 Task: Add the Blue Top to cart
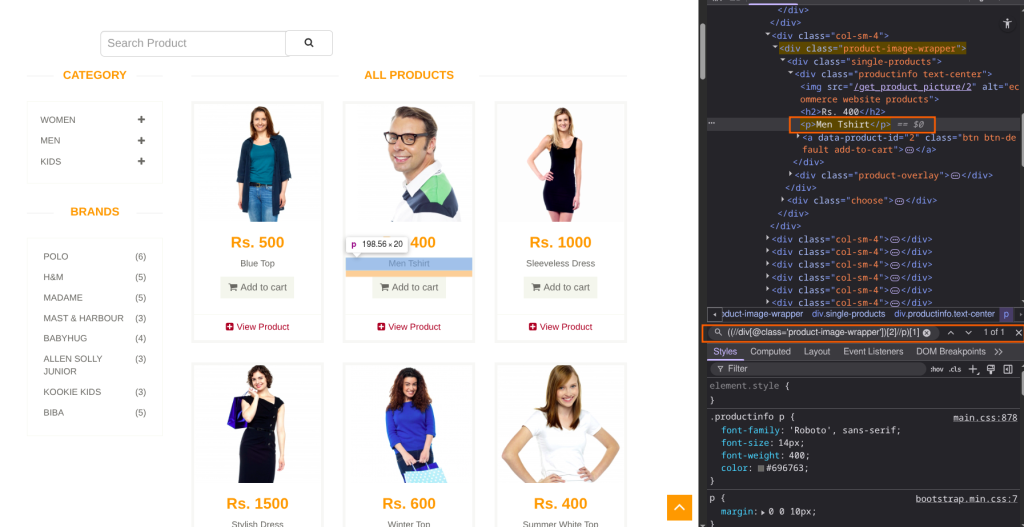click(x=257, y=287)
